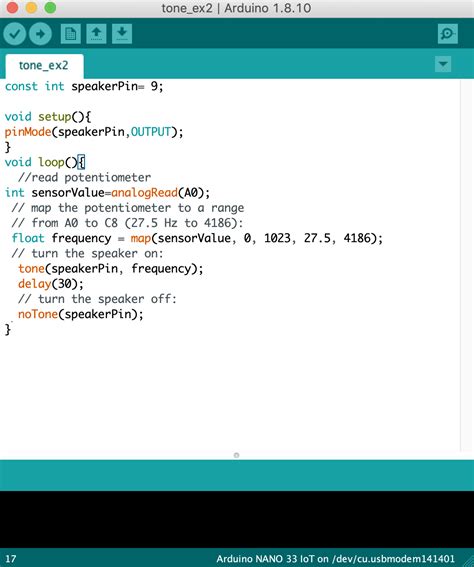The width and height of the screenshot is (474, 567).
Task: Click the line 'const int speakerPin= 9;'
Action: pos(84,86)
